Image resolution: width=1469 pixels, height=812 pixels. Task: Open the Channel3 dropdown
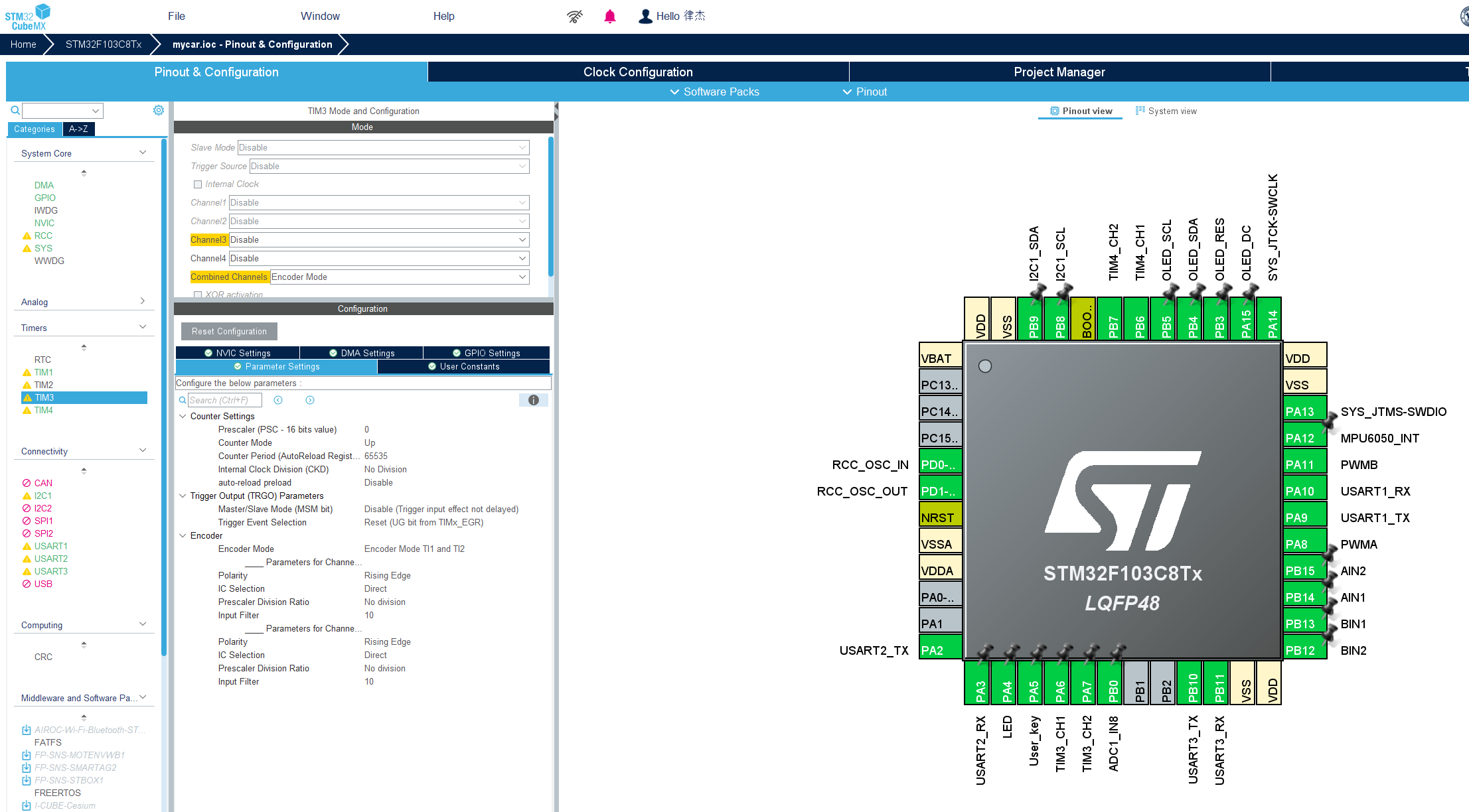point(379,239)
